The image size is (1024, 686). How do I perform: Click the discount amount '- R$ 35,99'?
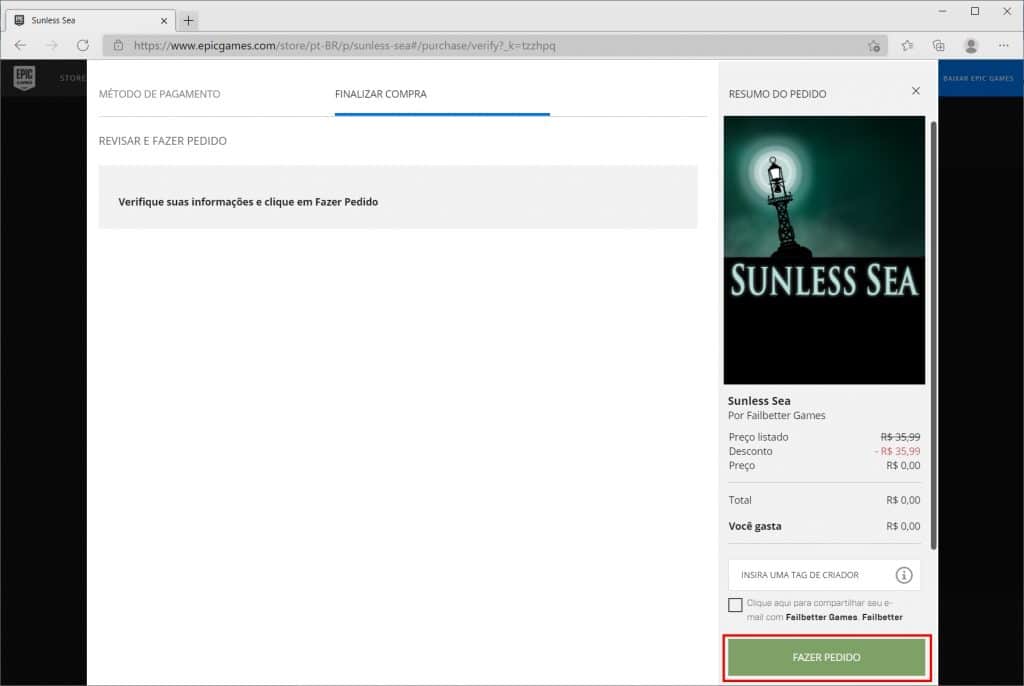click(x=897, y=451)
